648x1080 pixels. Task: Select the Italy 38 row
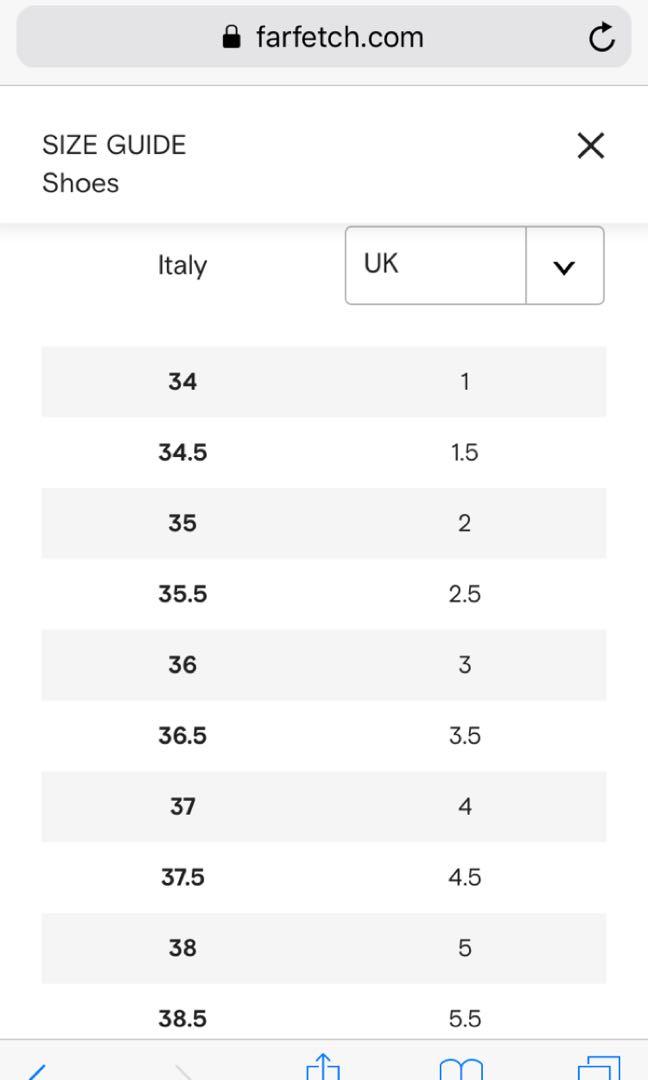click(324, 948)
